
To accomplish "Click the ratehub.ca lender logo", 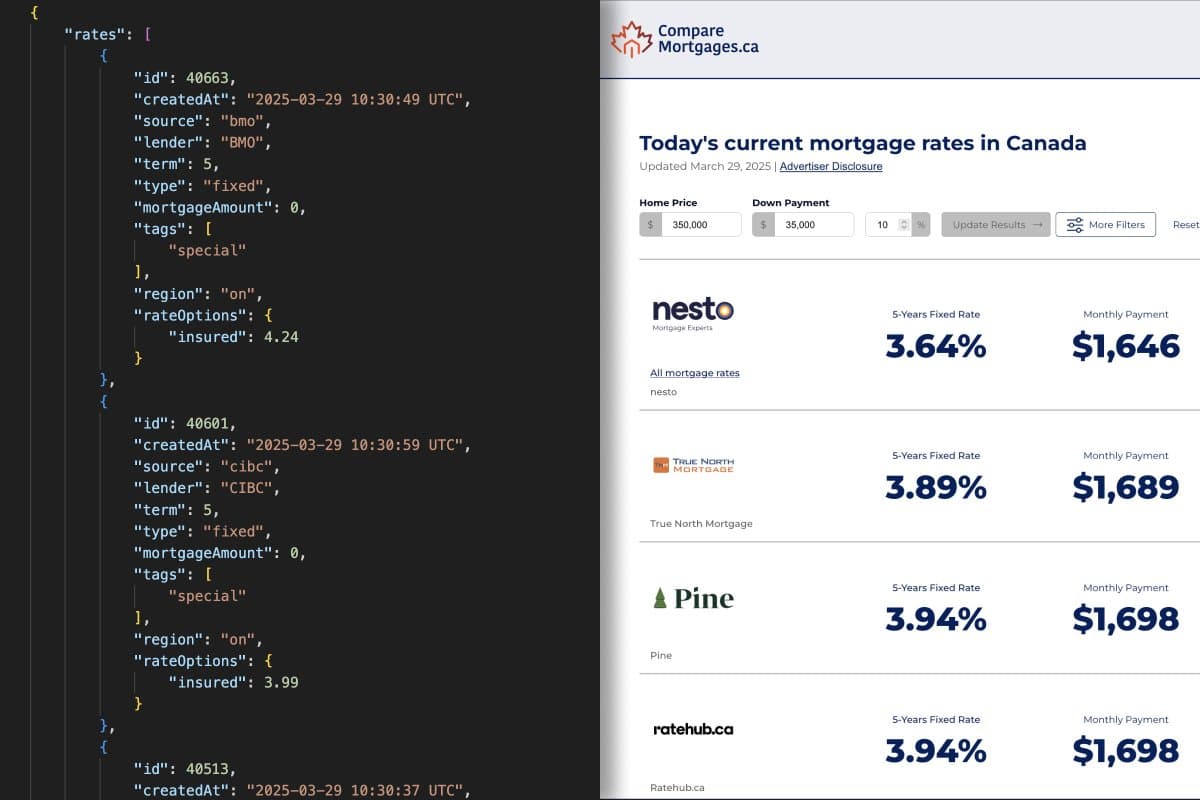I will 692,729.
